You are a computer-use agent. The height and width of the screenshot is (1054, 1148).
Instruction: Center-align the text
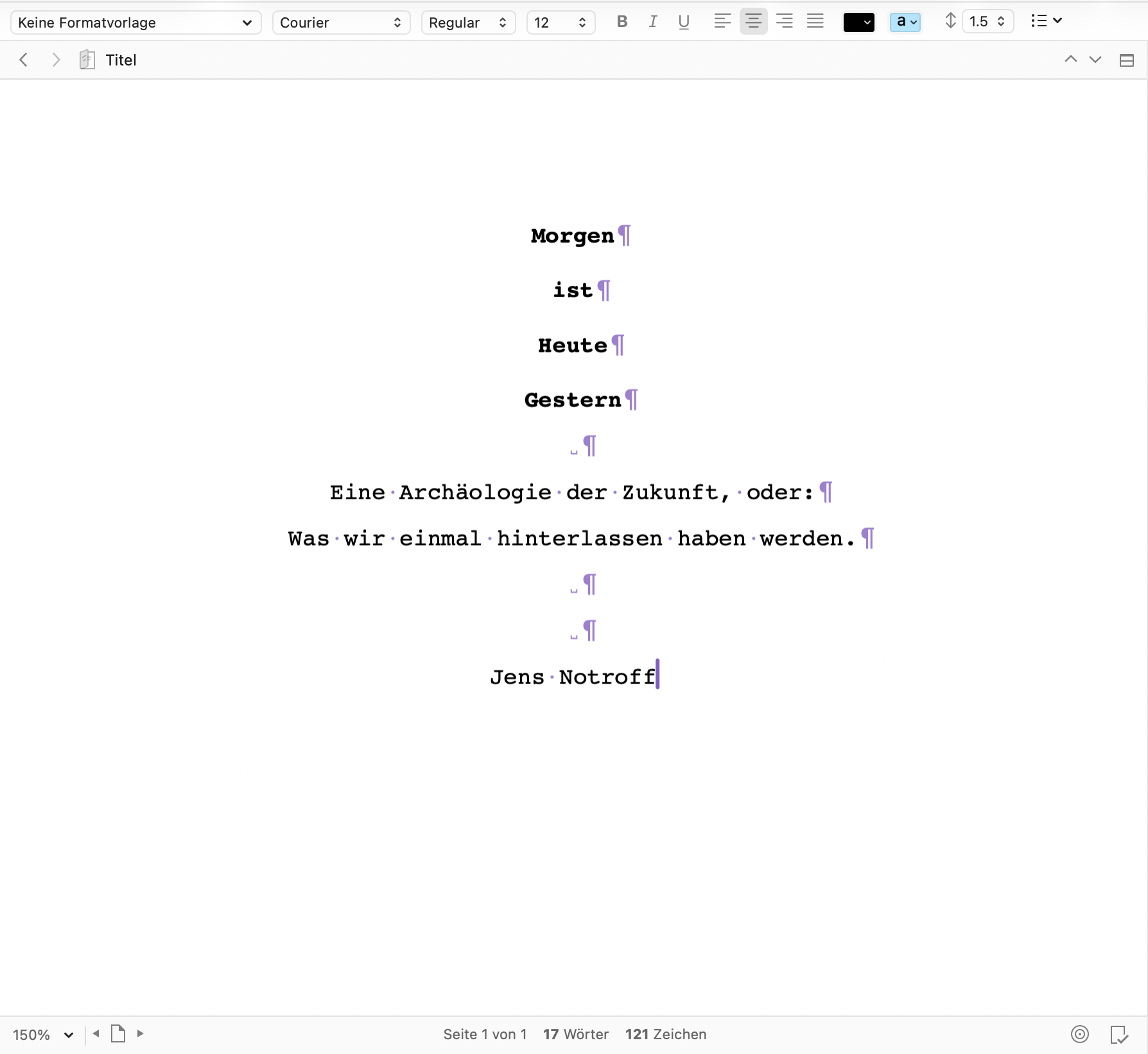753,22
